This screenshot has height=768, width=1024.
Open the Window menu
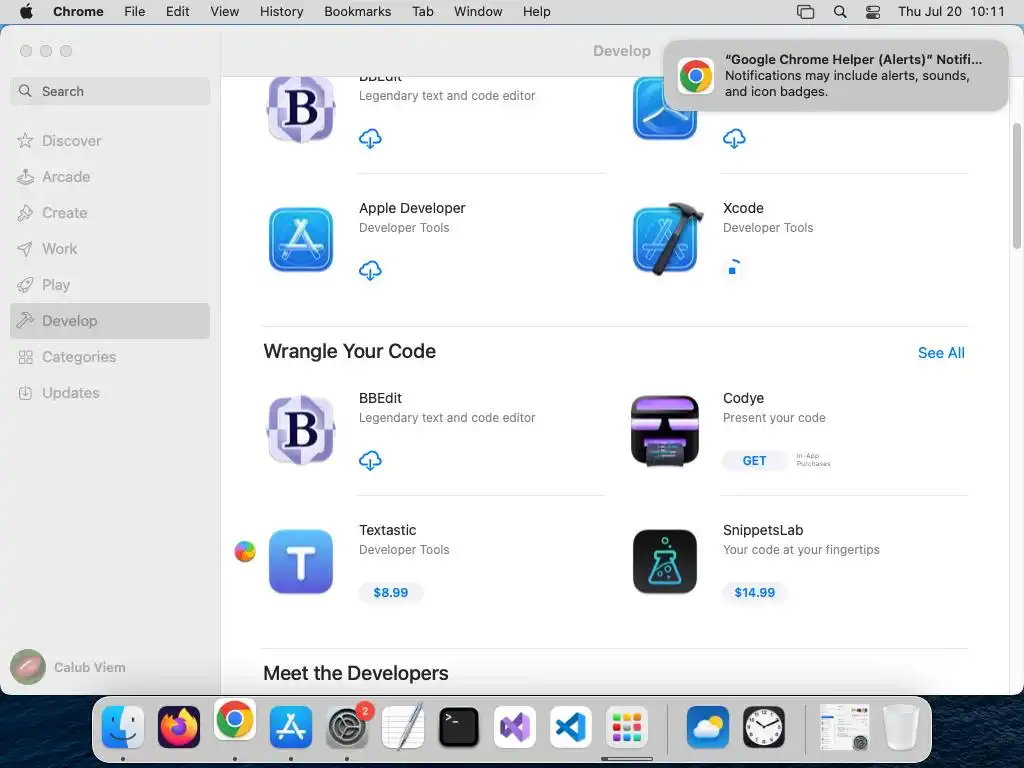point(478,12)
